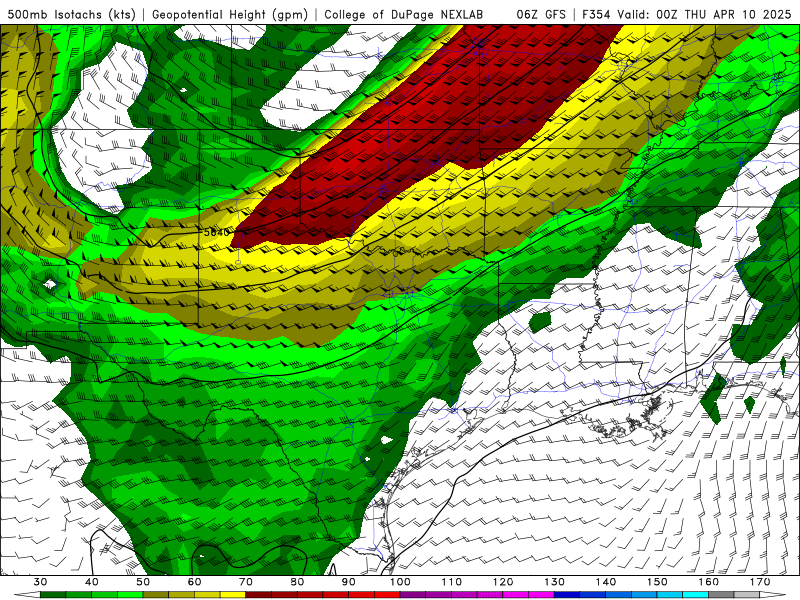The height and width of the screenshot is (600, 800).
Task: Click the legend value '100'
Action: (401, 582)
